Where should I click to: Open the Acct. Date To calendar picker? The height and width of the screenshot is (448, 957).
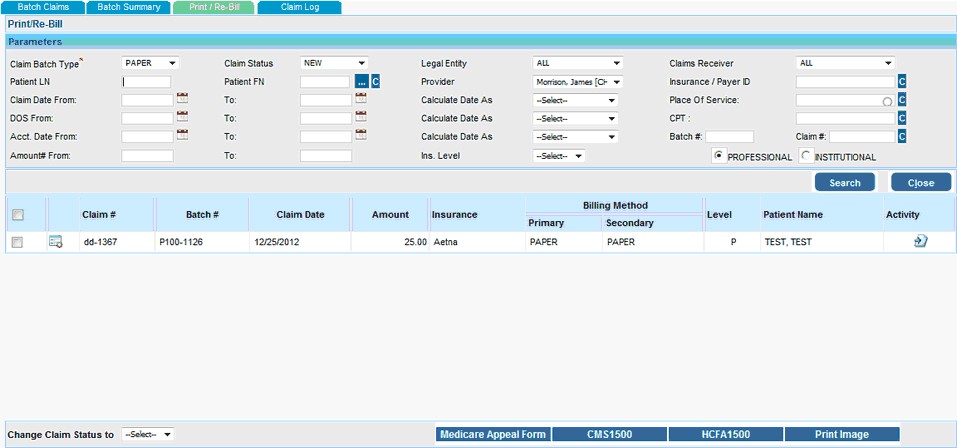(361, 135)
